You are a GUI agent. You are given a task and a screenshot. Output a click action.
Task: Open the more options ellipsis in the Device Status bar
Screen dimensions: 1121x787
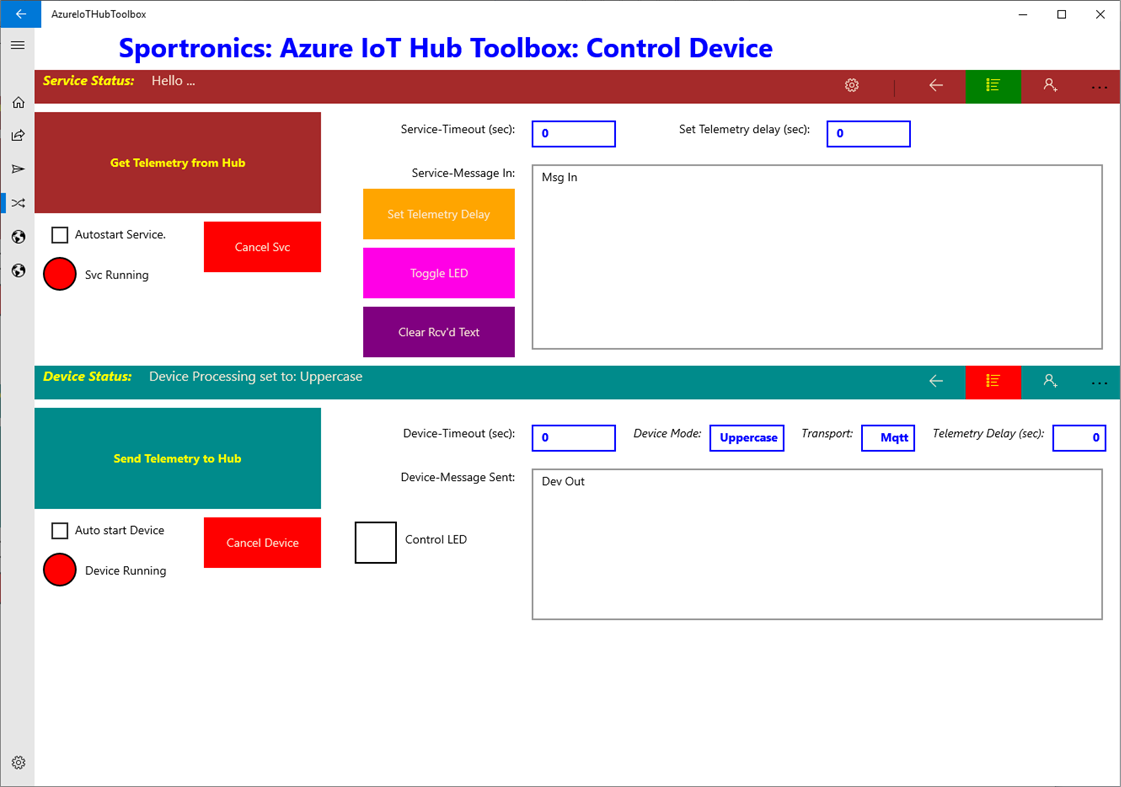click(x=1099, y=383)
